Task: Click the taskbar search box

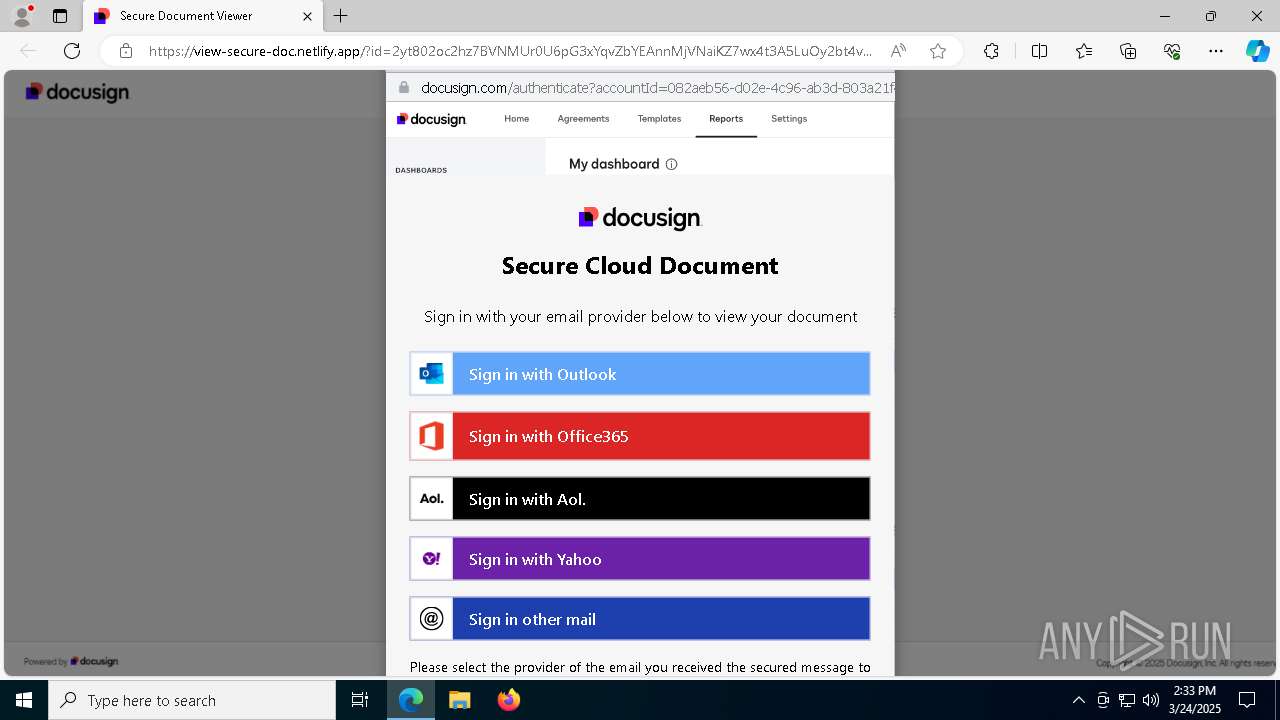Action: (x=192, y=700)
